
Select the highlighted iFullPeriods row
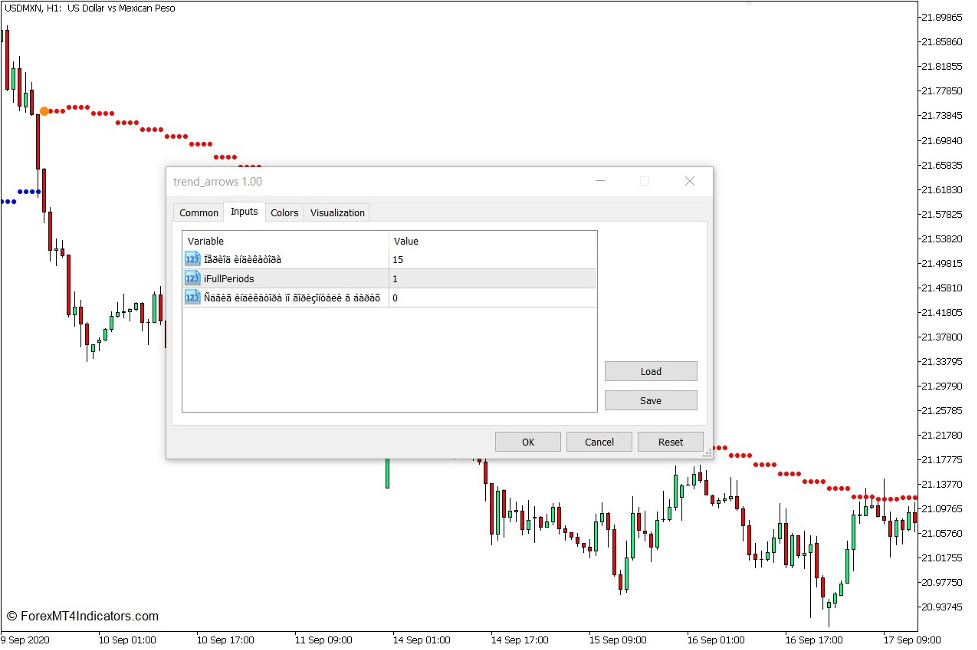point(280,278)
